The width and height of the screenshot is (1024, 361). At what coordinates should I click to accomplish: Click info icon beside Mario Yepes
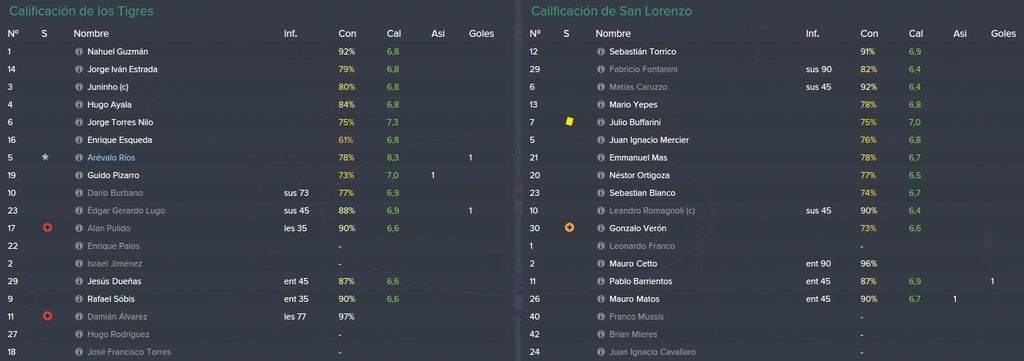[601, 104]
